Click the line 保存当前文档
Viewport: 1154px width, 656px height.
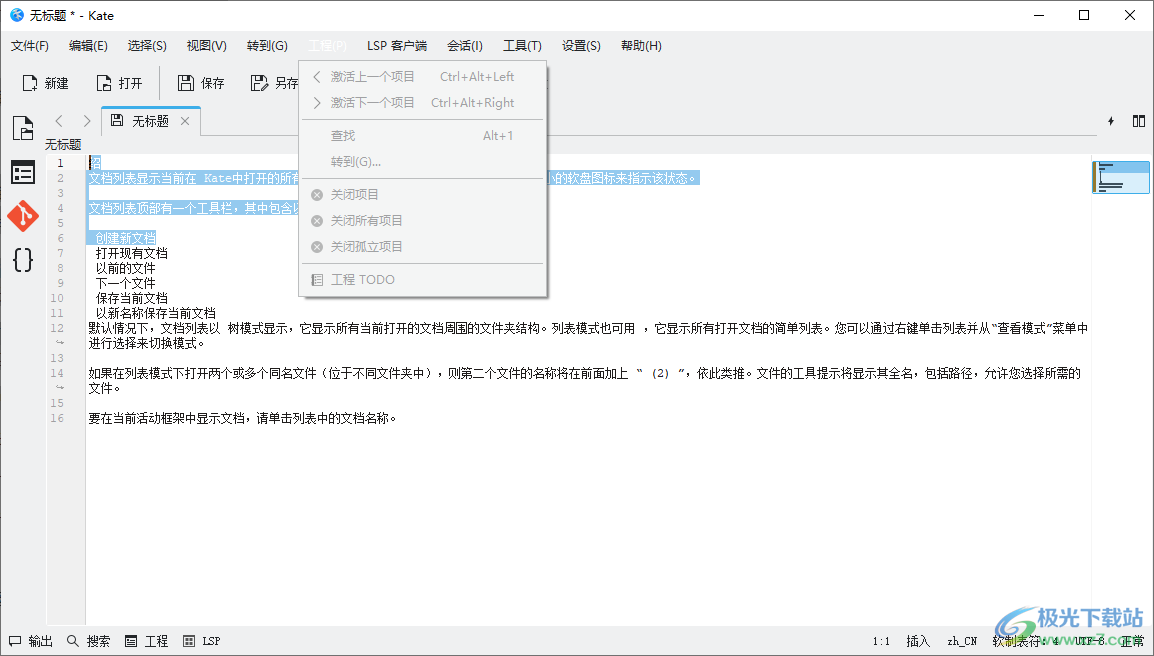[x=132, y=298]
